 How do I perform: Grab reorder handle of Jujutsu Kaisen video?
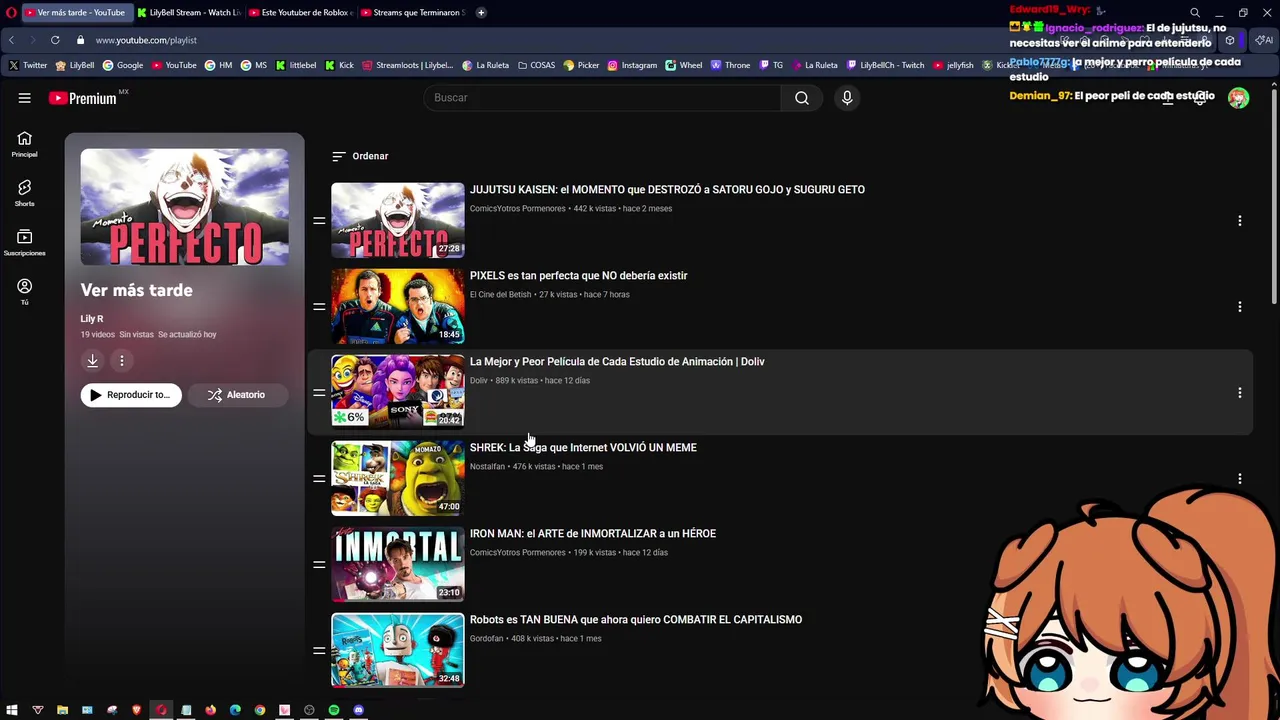tap(319, 221)
